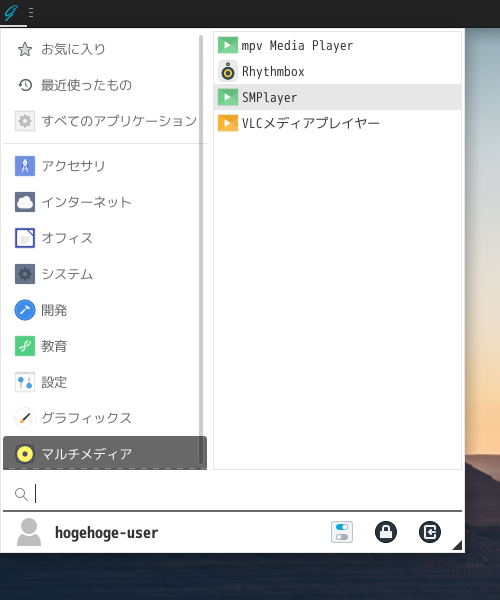Image resolution: width=500 pixels, height=600 pixels.
Task: Open the インターネット category
Action: coord(101,202)
